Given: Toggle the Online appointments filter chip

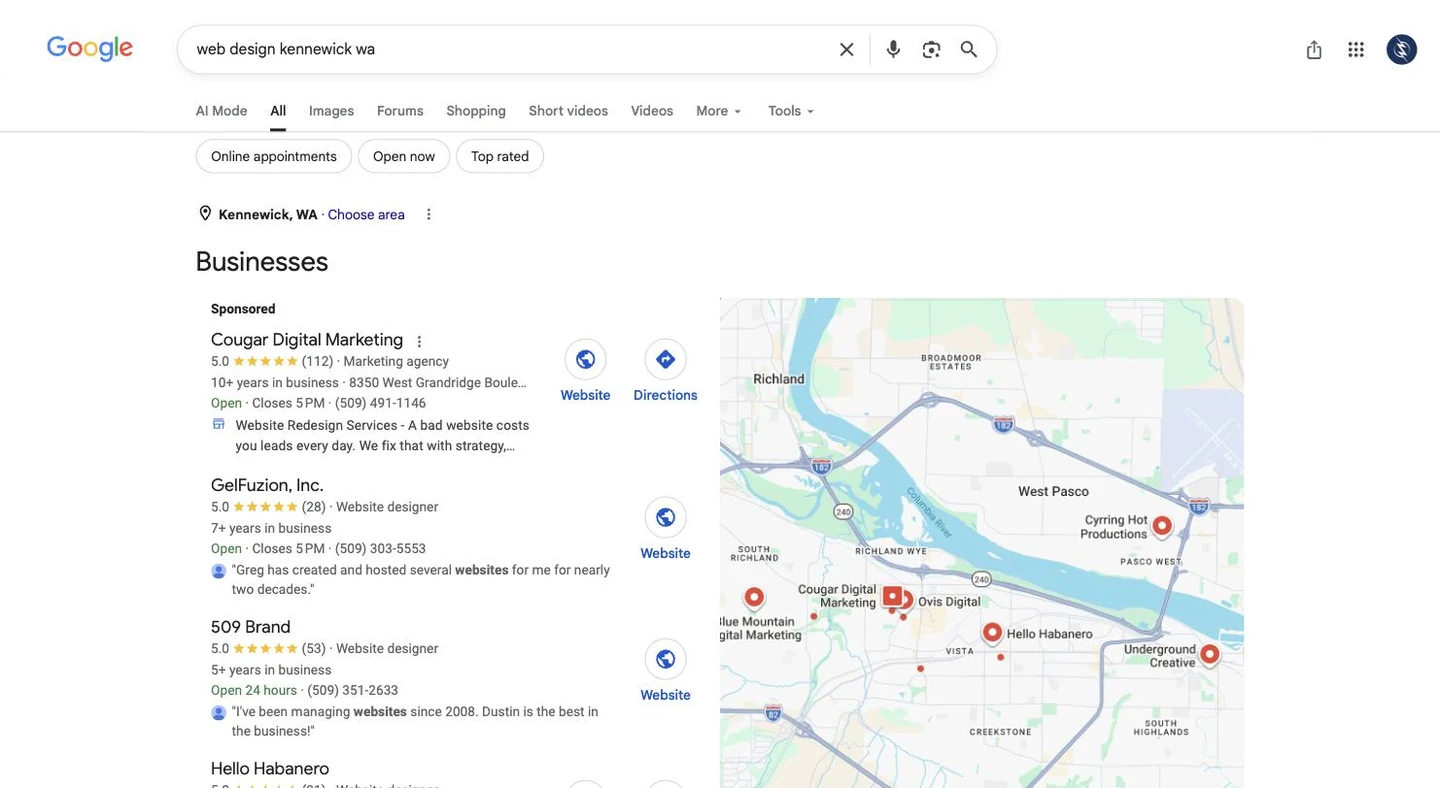Looking at the screenshot, I should pos(274,156).
